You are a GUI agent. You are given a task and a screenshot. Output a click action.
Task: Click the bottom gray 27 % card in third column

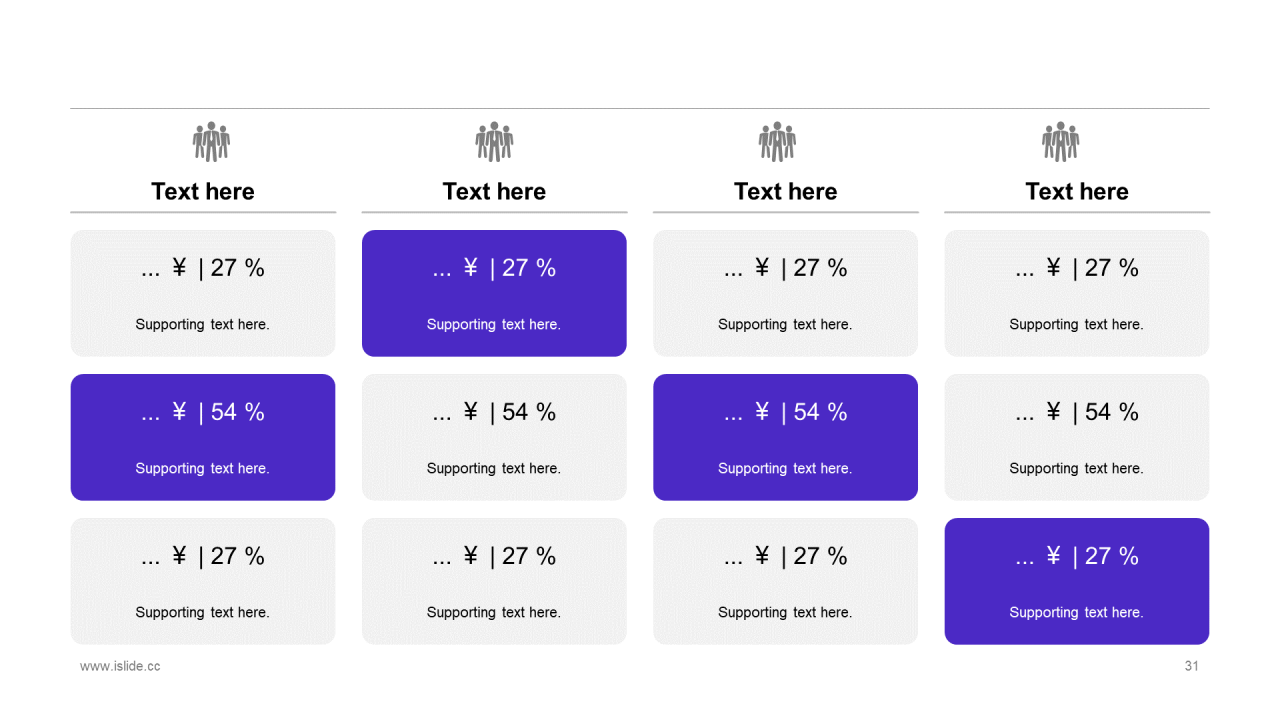pos(786,581)
